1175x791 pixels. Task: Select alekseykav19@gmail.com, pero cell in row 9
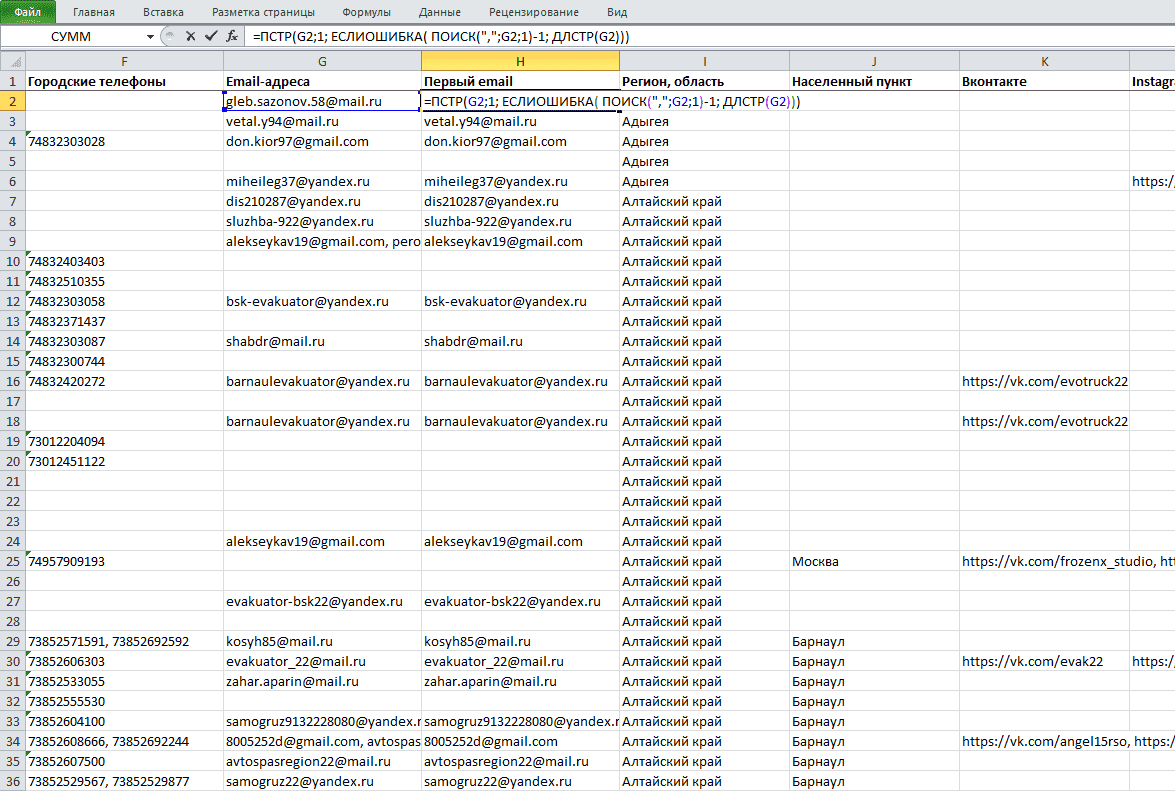click(x=322, y=241)
